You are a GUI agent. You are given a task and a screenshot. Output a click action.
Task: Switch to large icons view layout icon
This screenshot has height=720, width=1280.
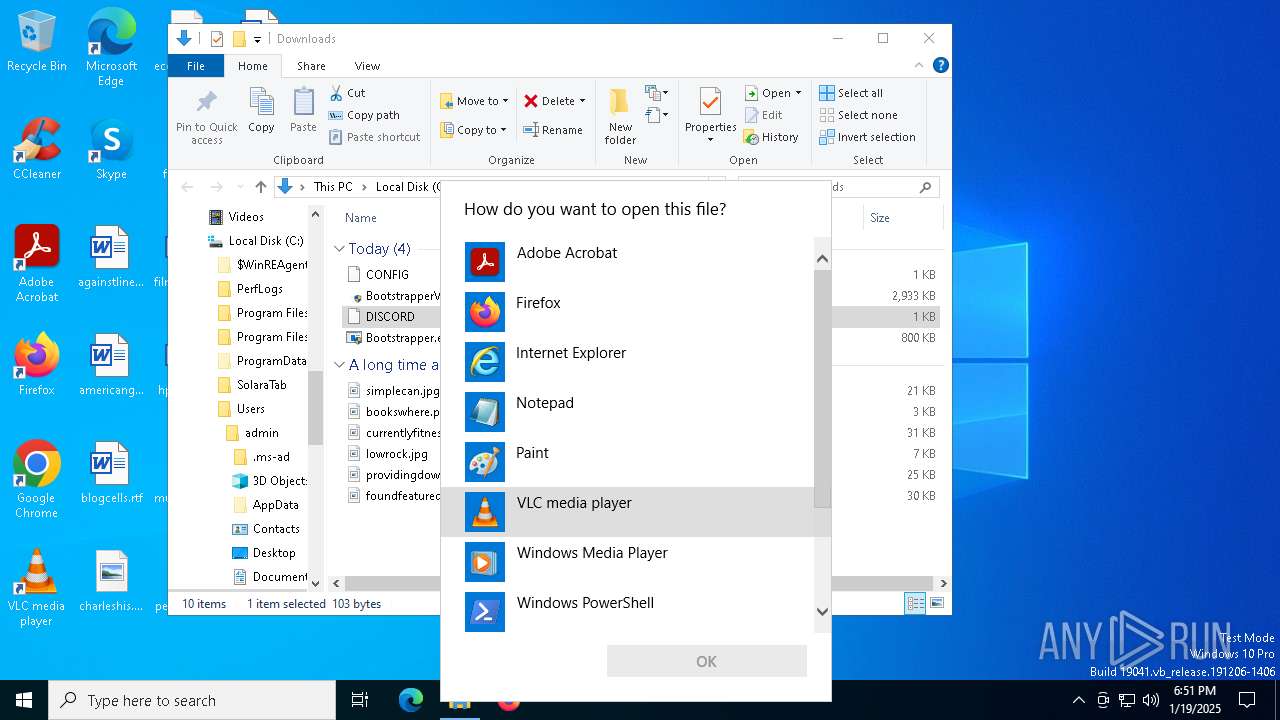937,603
